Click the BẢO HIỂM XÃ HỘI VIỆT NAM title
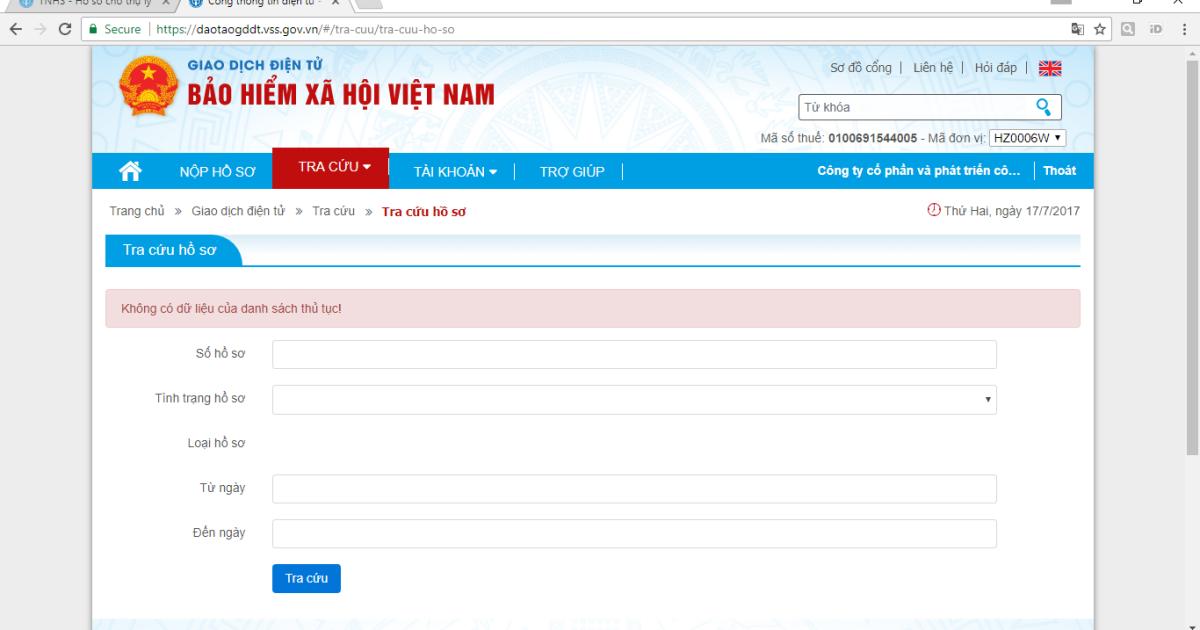The image size is (1200, 630). click(x=341, y=96)
